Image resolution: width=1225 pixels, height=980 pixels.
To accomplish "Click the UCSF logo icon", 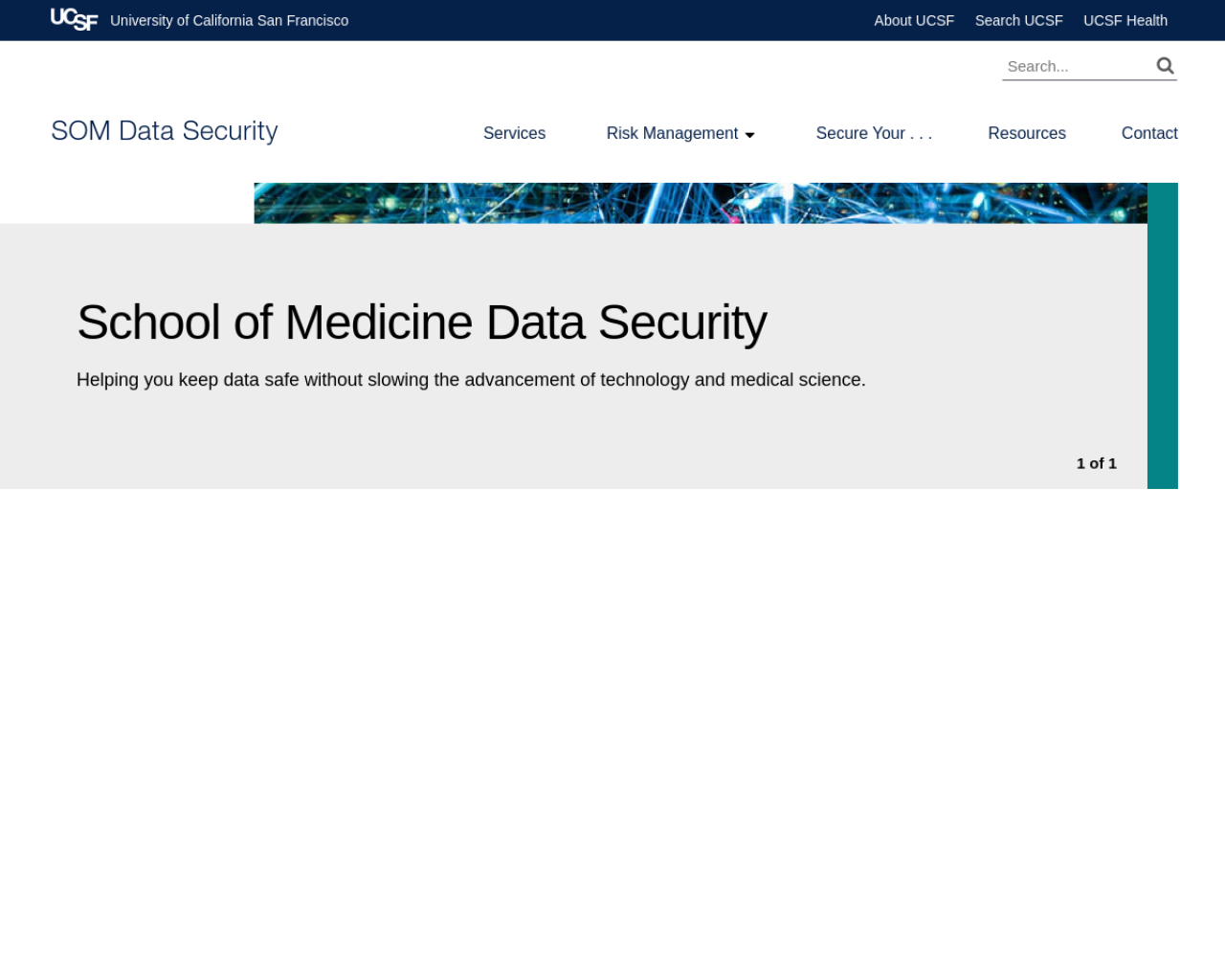I will coord(74,19).
